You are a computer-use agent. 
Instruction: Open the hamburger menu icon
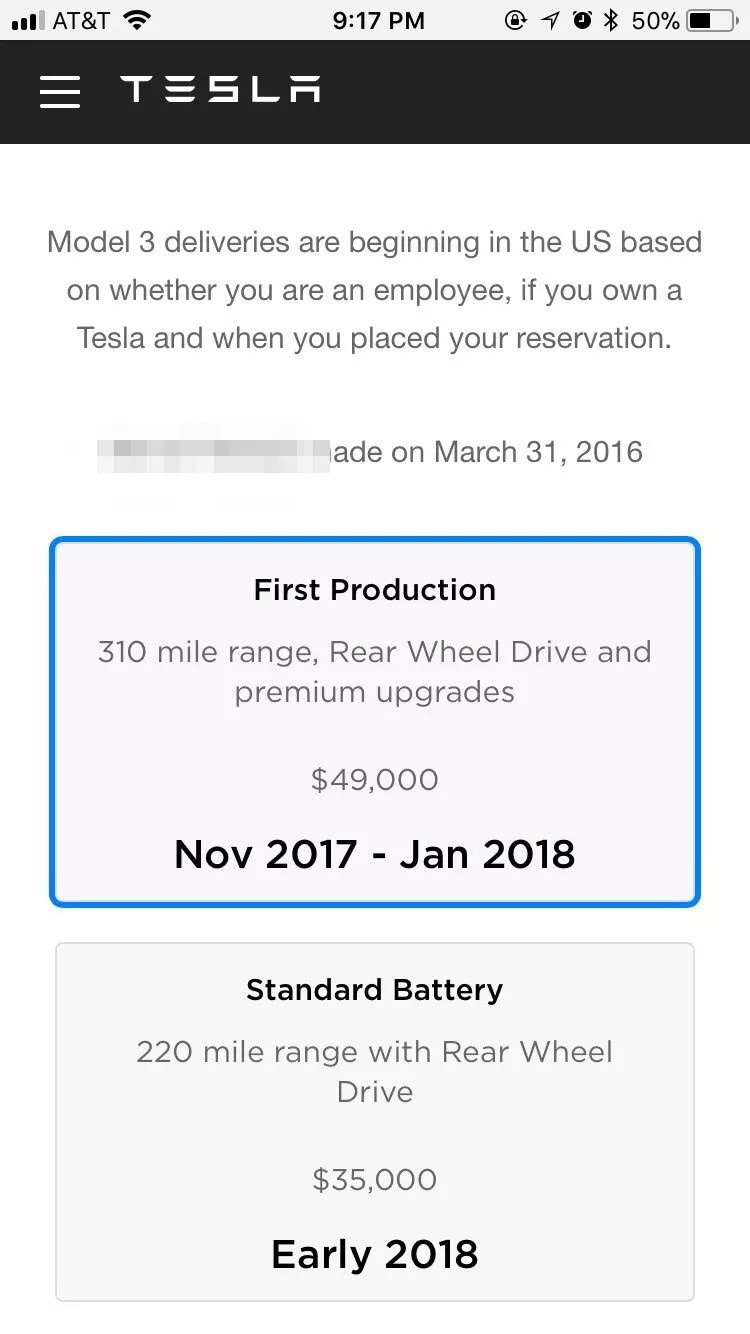tap(60, 91)
